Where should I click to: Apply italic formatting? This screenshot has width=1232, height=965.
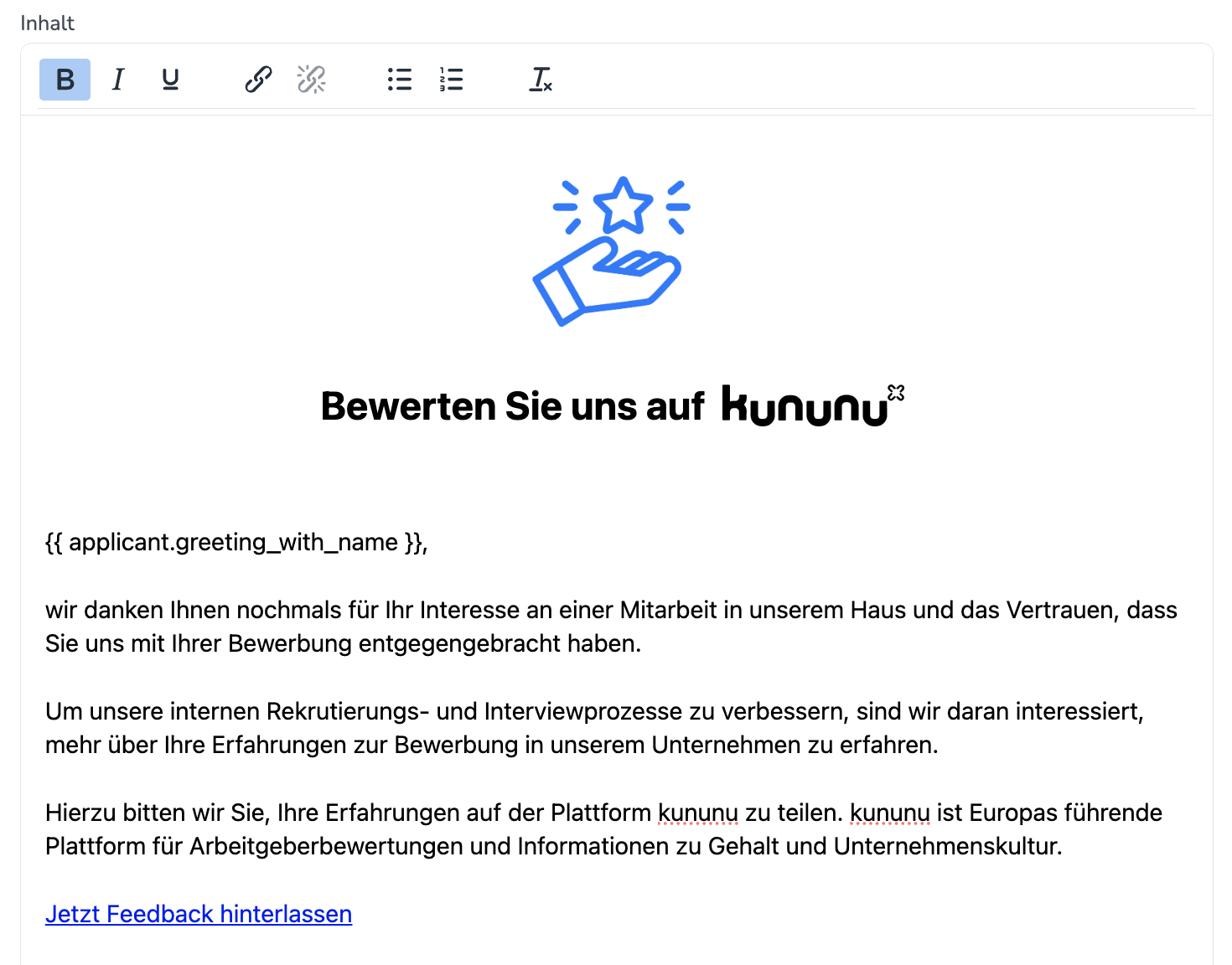pos(118,80)
